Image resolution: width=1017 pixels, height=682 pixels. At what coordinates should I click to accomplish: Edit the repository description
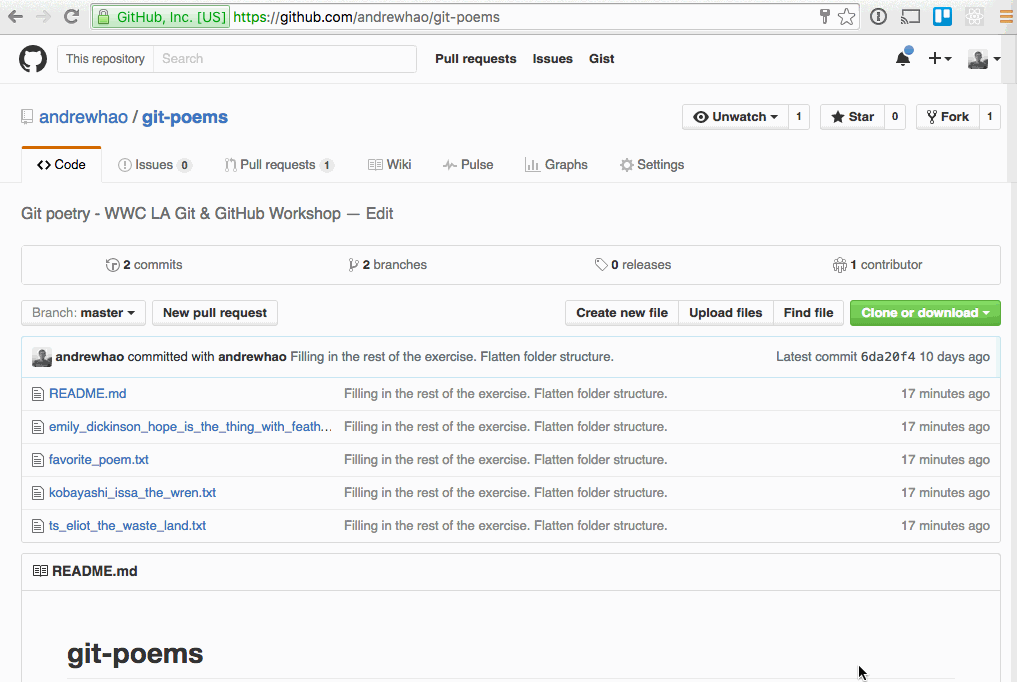379,214
